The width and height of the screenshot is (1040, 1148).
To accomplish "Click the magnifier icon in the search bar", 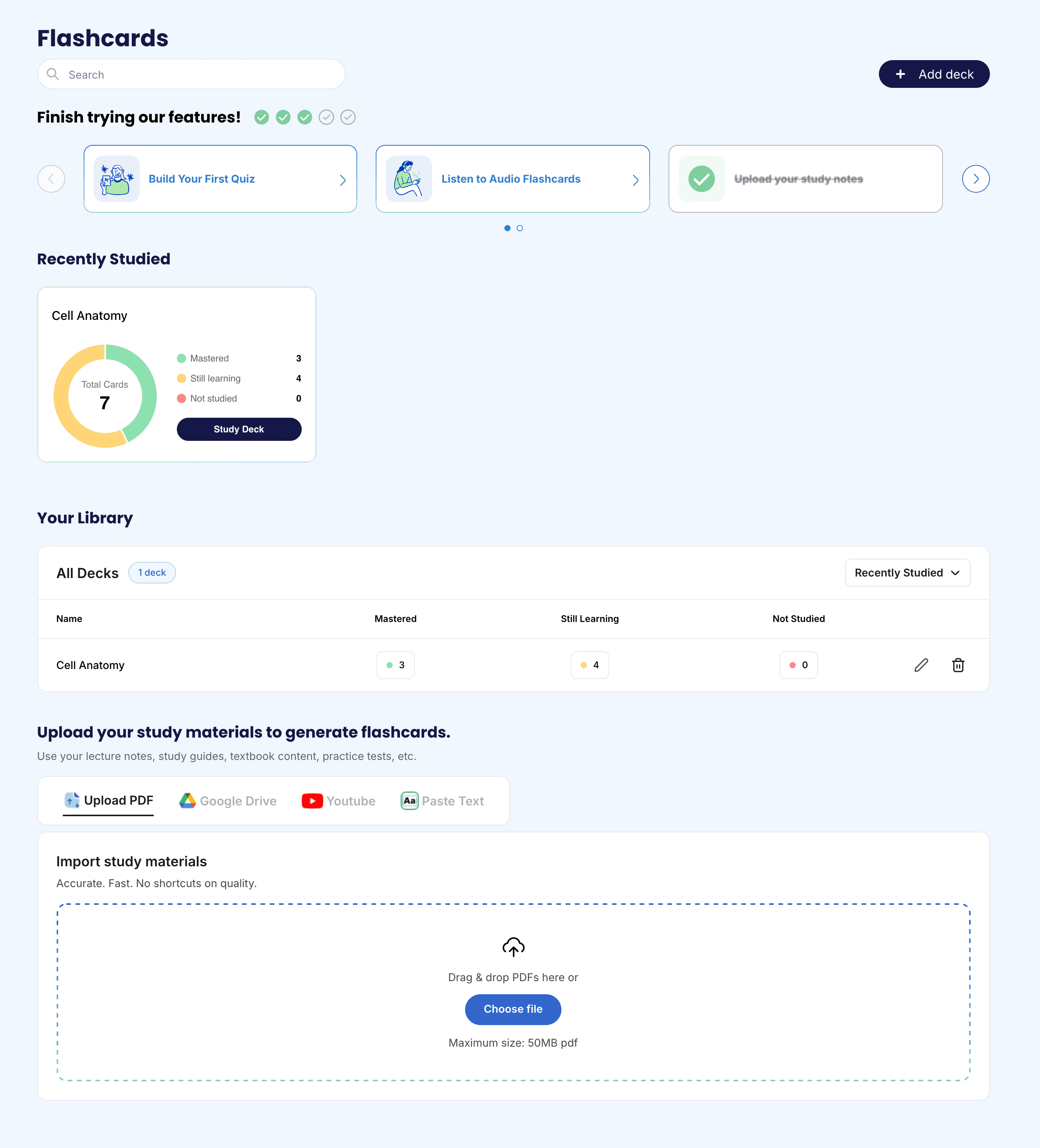I will pyautogui.click(x=53, y=74).
